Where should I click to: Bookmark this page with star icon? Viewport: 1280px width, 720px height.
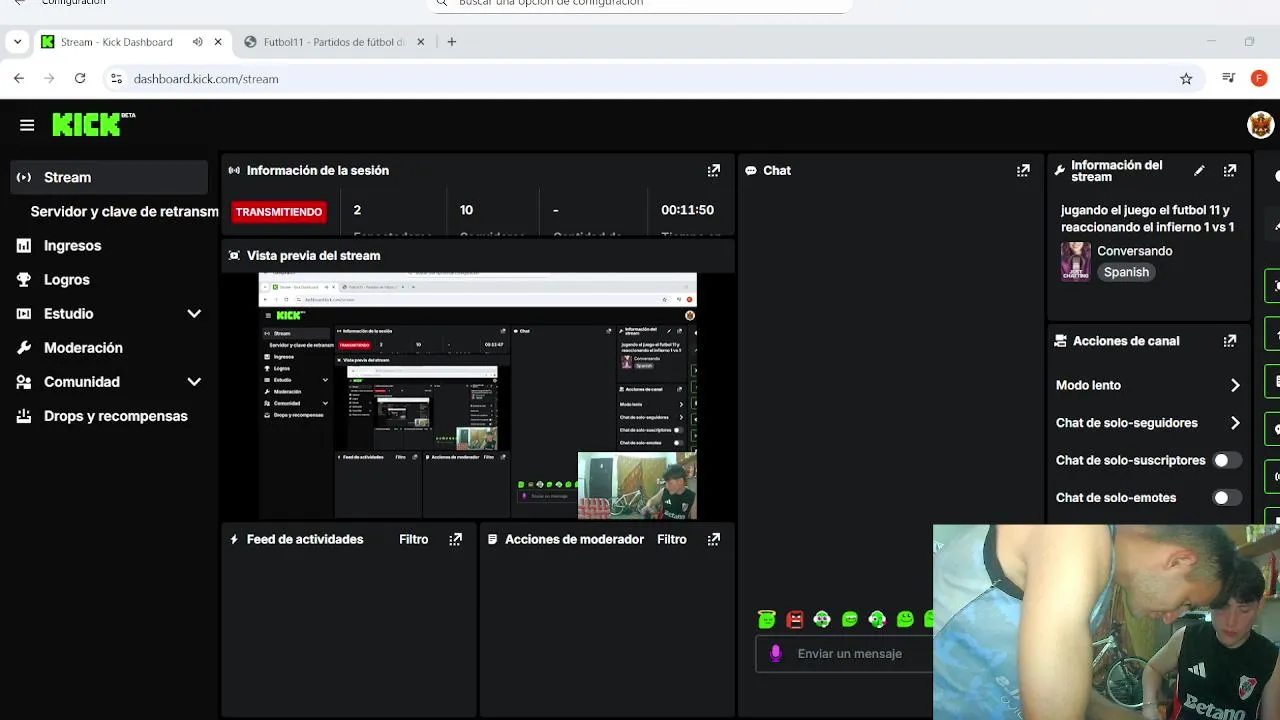pos(1186,79)
